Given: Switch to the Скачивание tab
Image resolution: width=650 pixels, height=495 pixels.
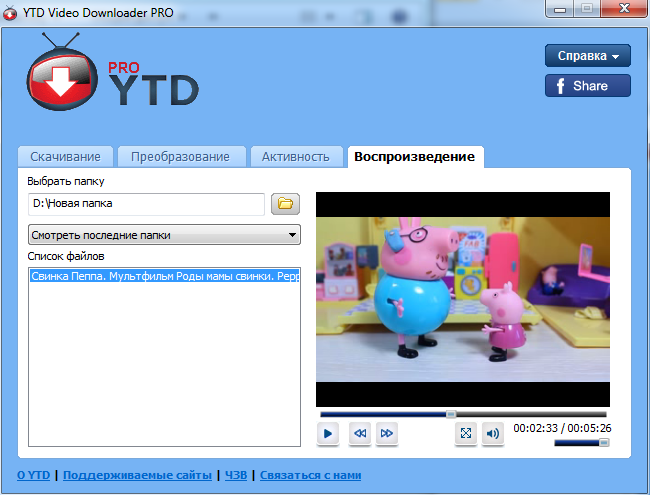Looking at the screenshot, I should click(x=65, y=156).
